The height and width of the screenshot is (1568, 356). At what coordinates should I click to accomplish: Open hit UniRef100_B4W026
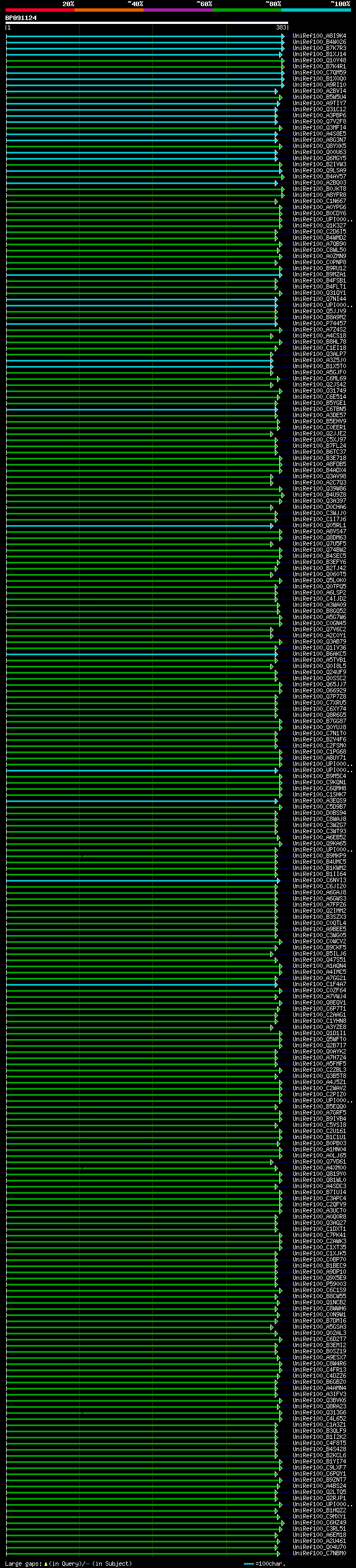(319, 42)
